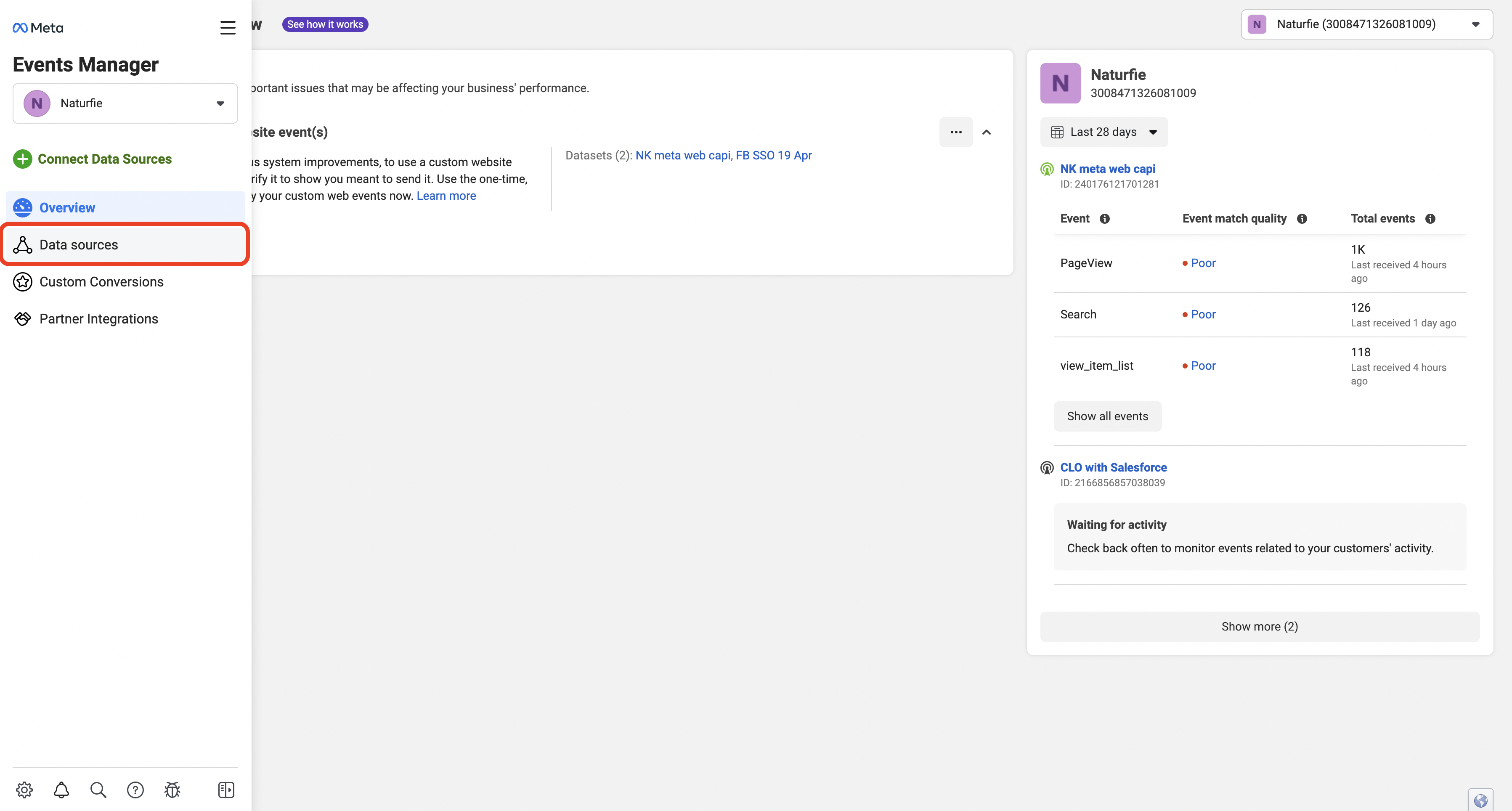1512x811 pixels.
Task: Open CLO with Salesforce dataset
Action: click(x=1114, y=467)
